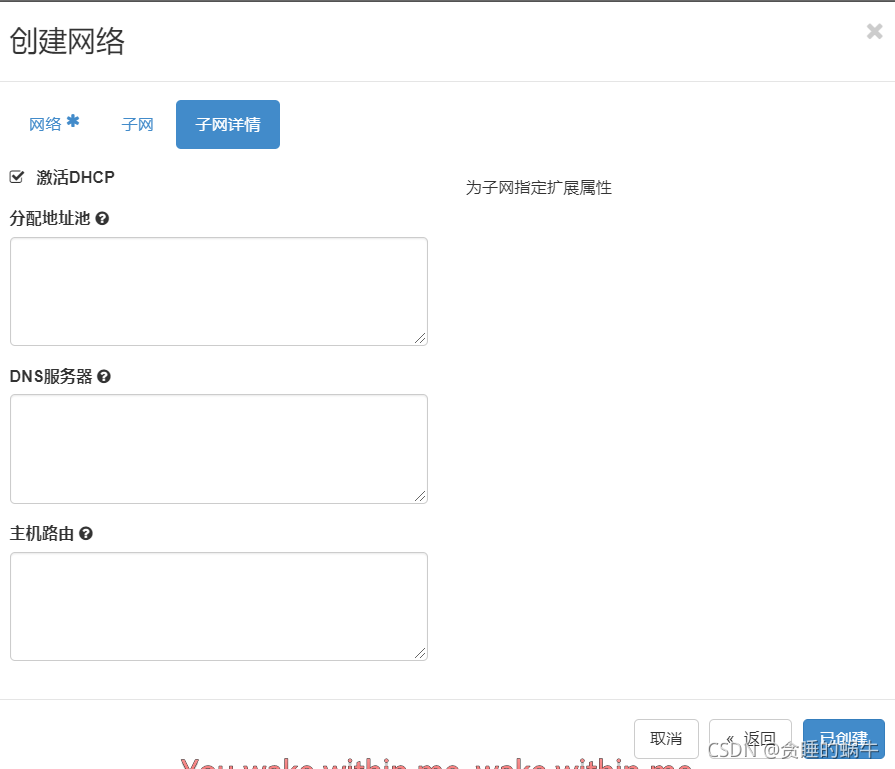Go back with the 返回 button
This screenshot has height=769, width=895.
(750, 739)
